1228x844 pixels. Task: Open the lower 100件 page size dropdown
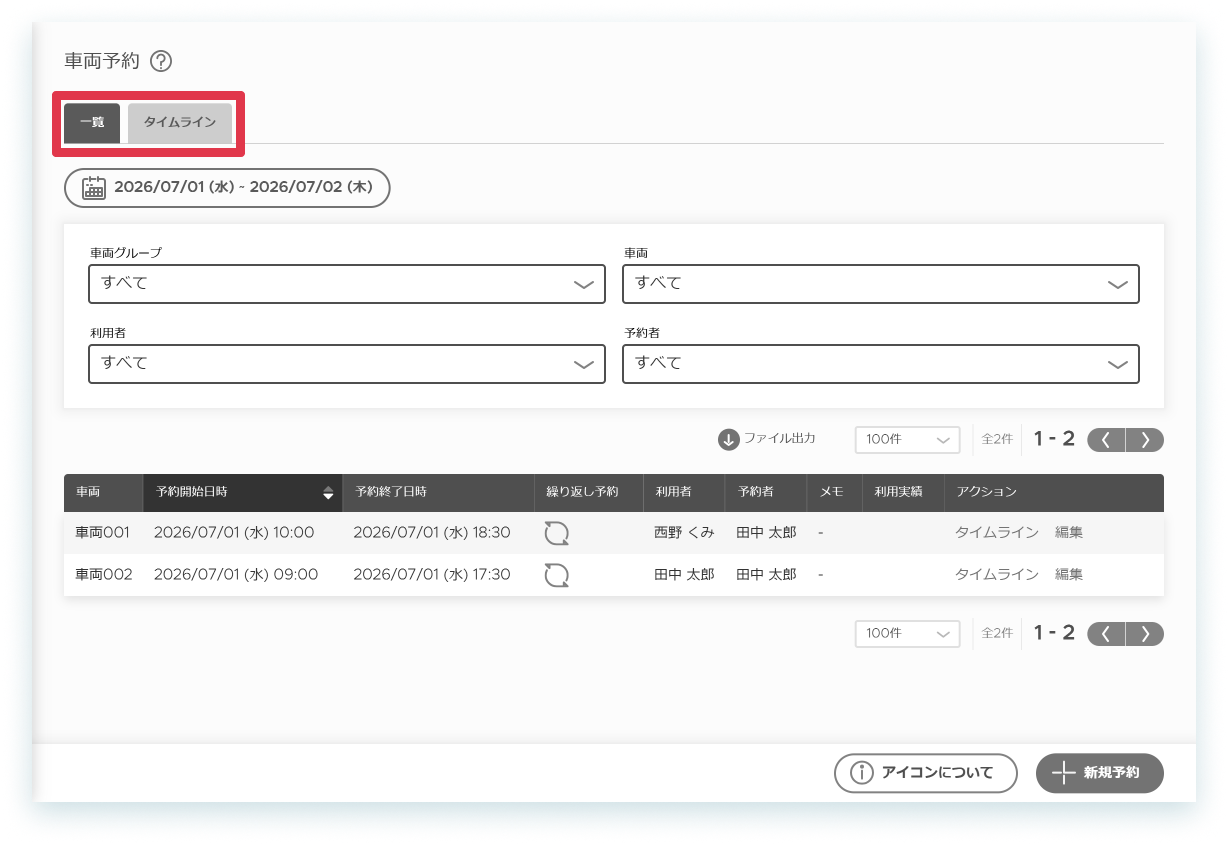907,634
